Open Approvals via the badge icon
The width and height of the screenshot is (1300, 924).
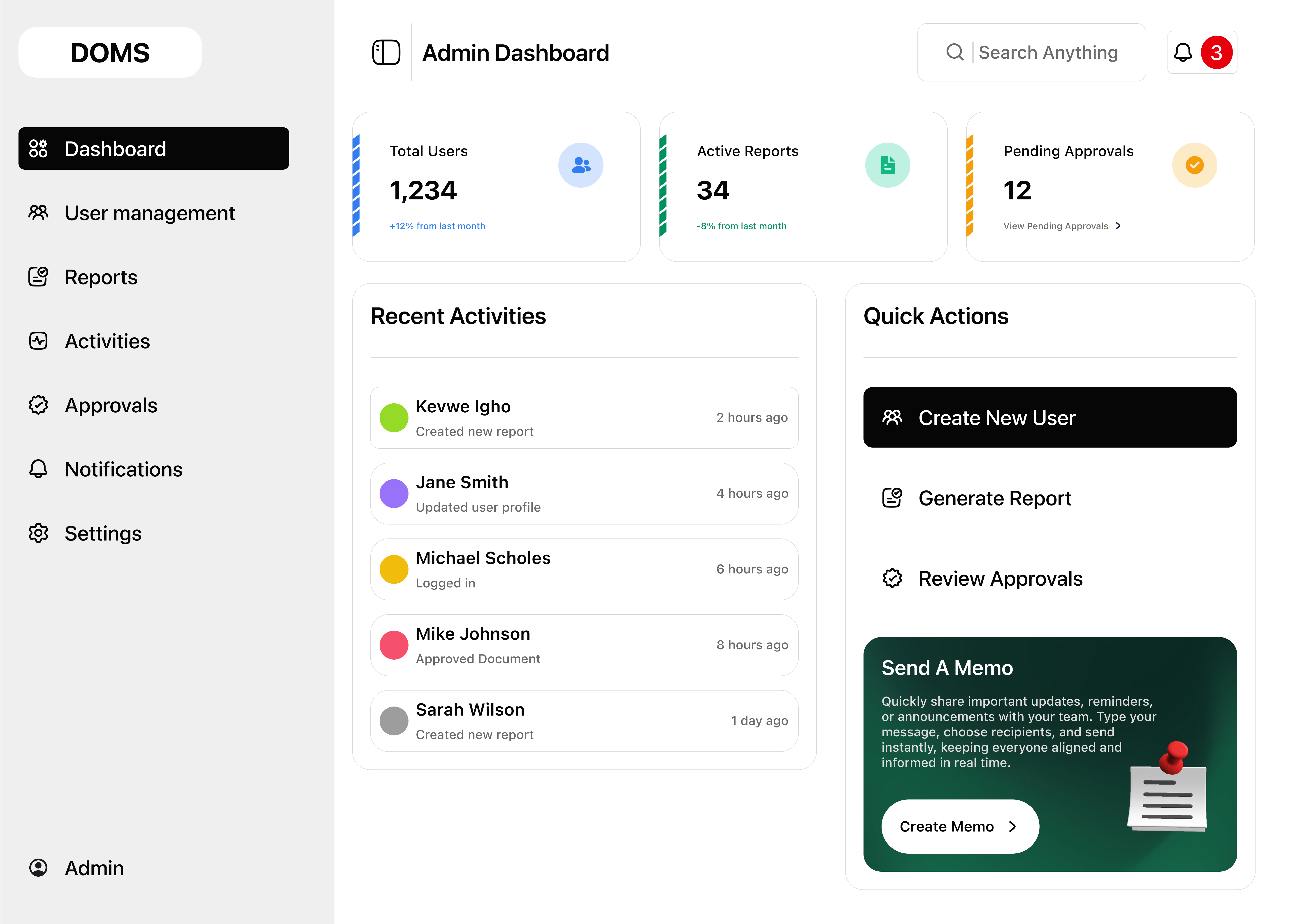(x=38, y=404)
